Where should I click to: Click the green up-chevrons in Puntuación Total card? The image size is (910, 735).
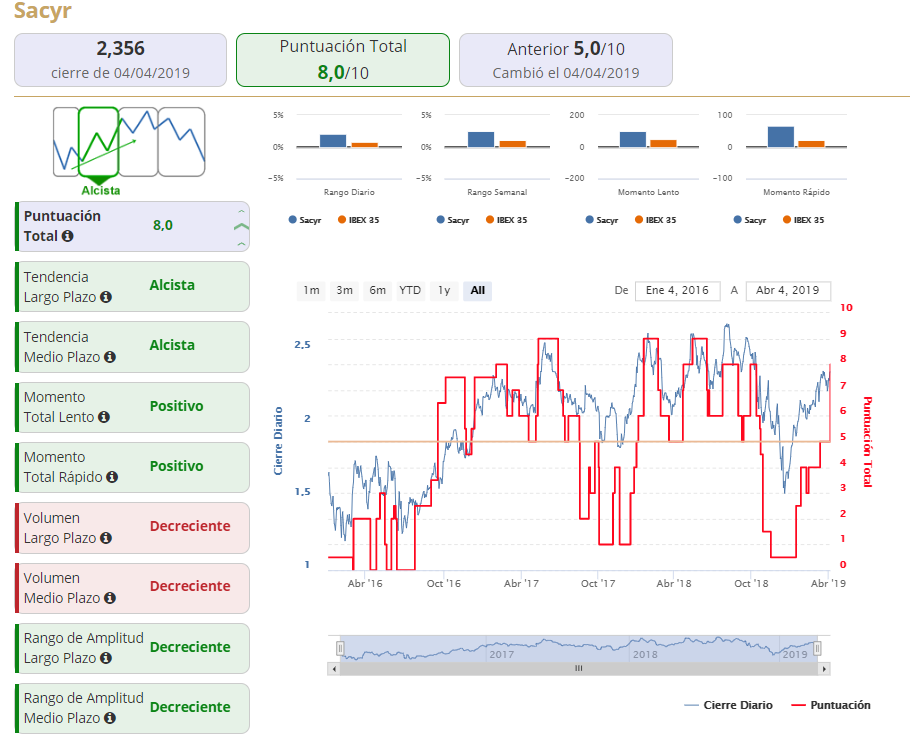click(x=241, y=227)
